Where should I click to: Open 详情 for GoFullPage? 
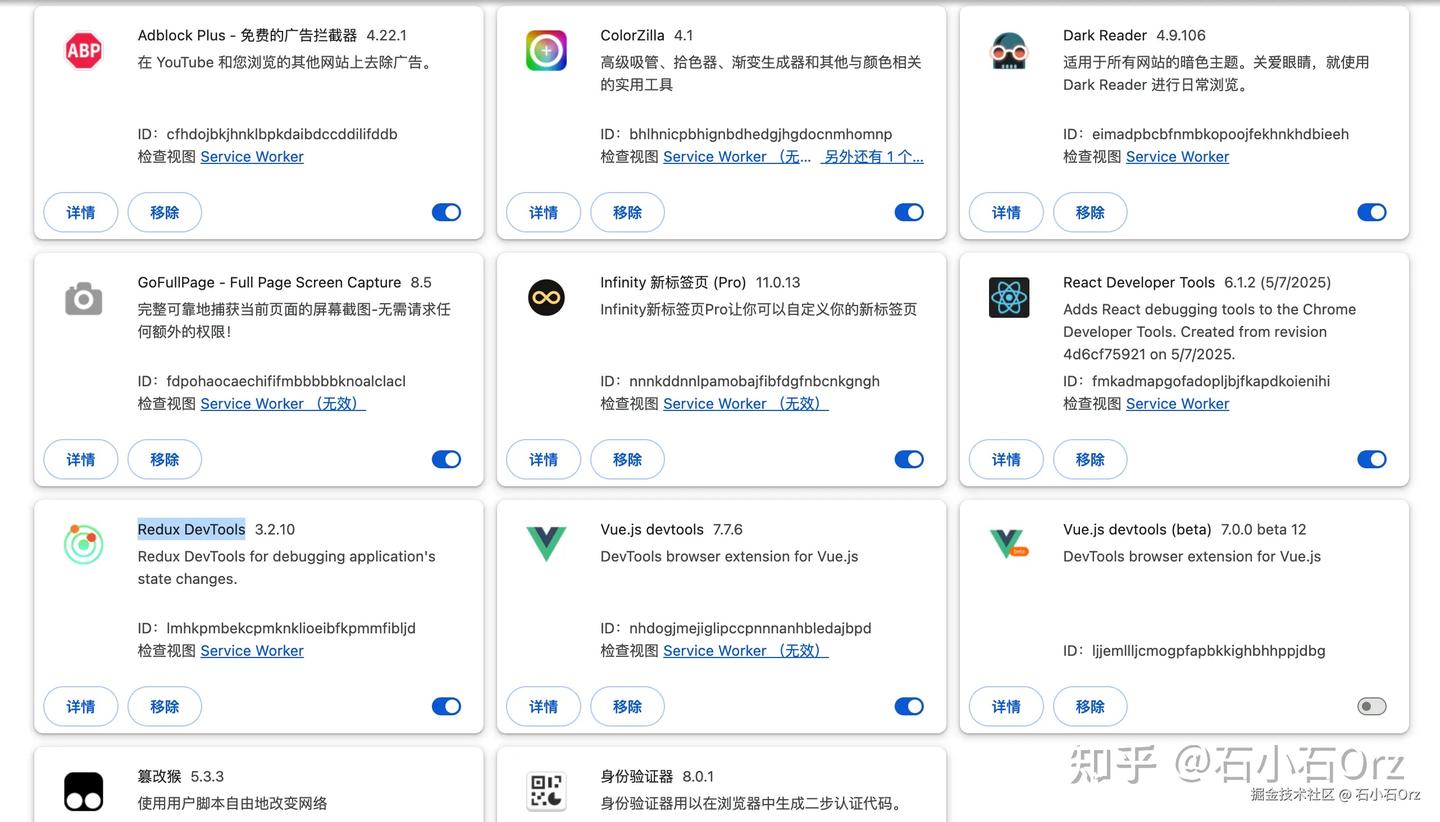click(x=81, y=459)
